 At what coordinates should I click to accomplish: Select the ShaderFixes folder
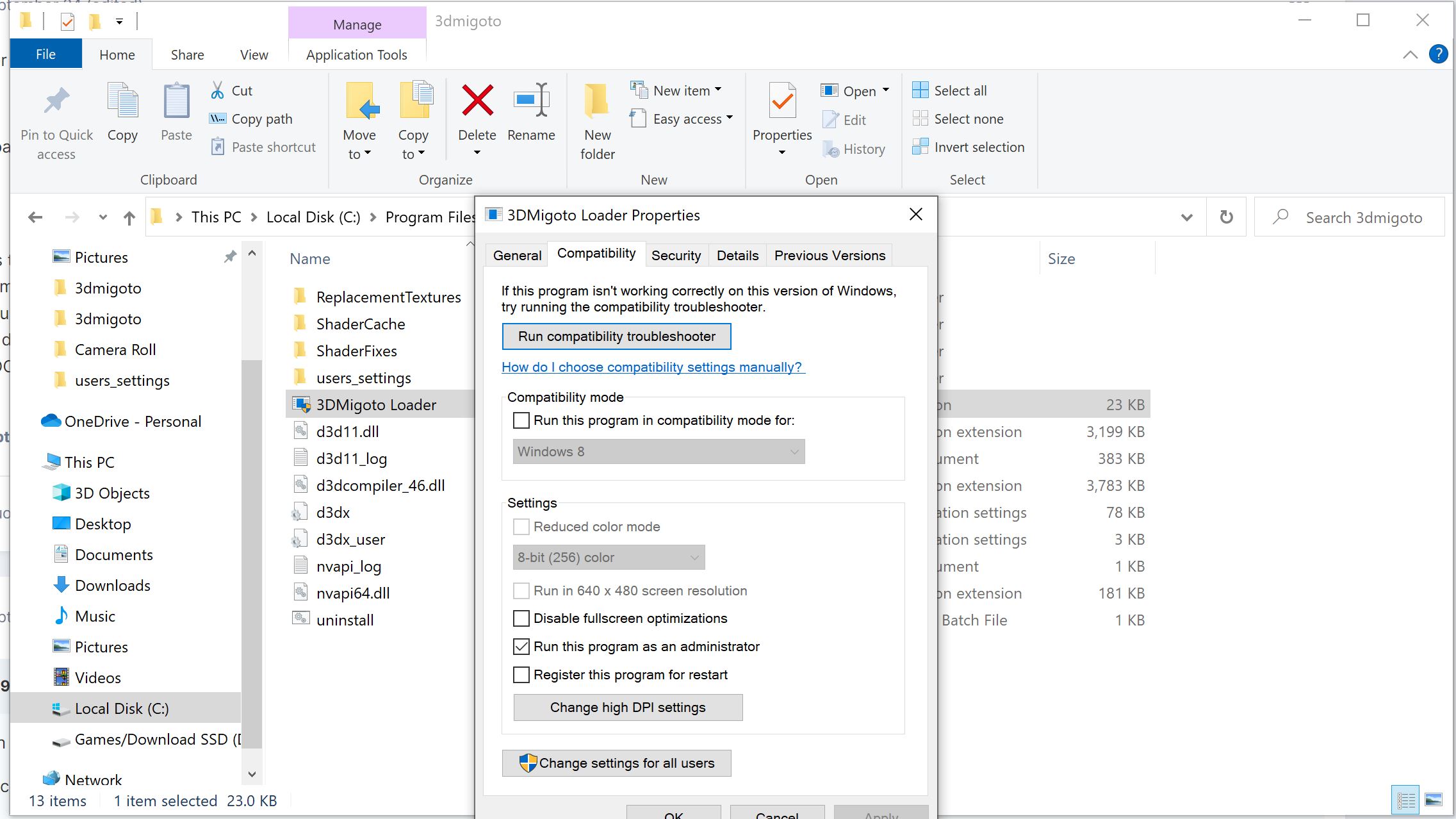click(357, 351)
